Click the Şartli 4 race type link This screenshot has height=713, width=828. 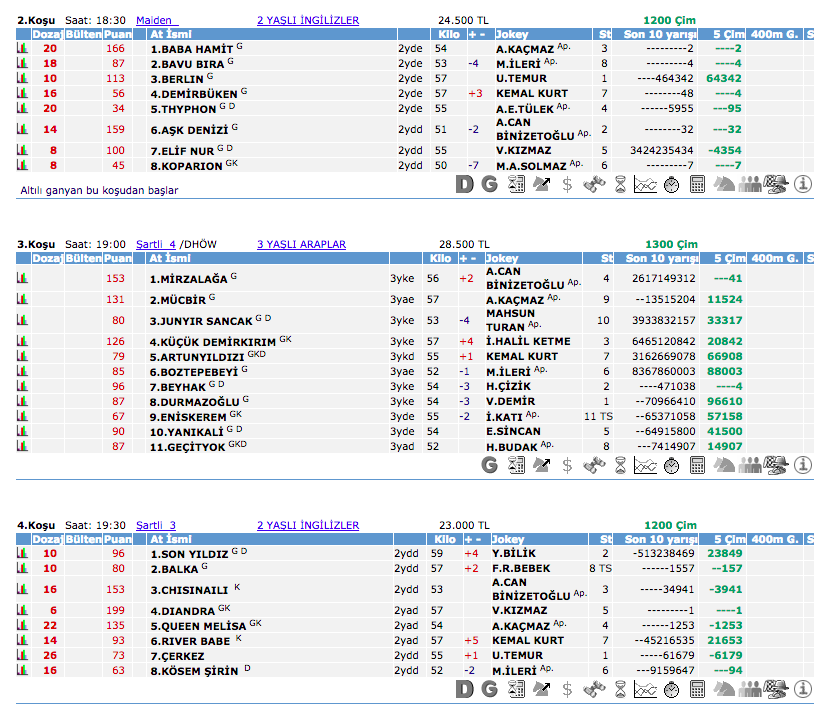[155, 244]
